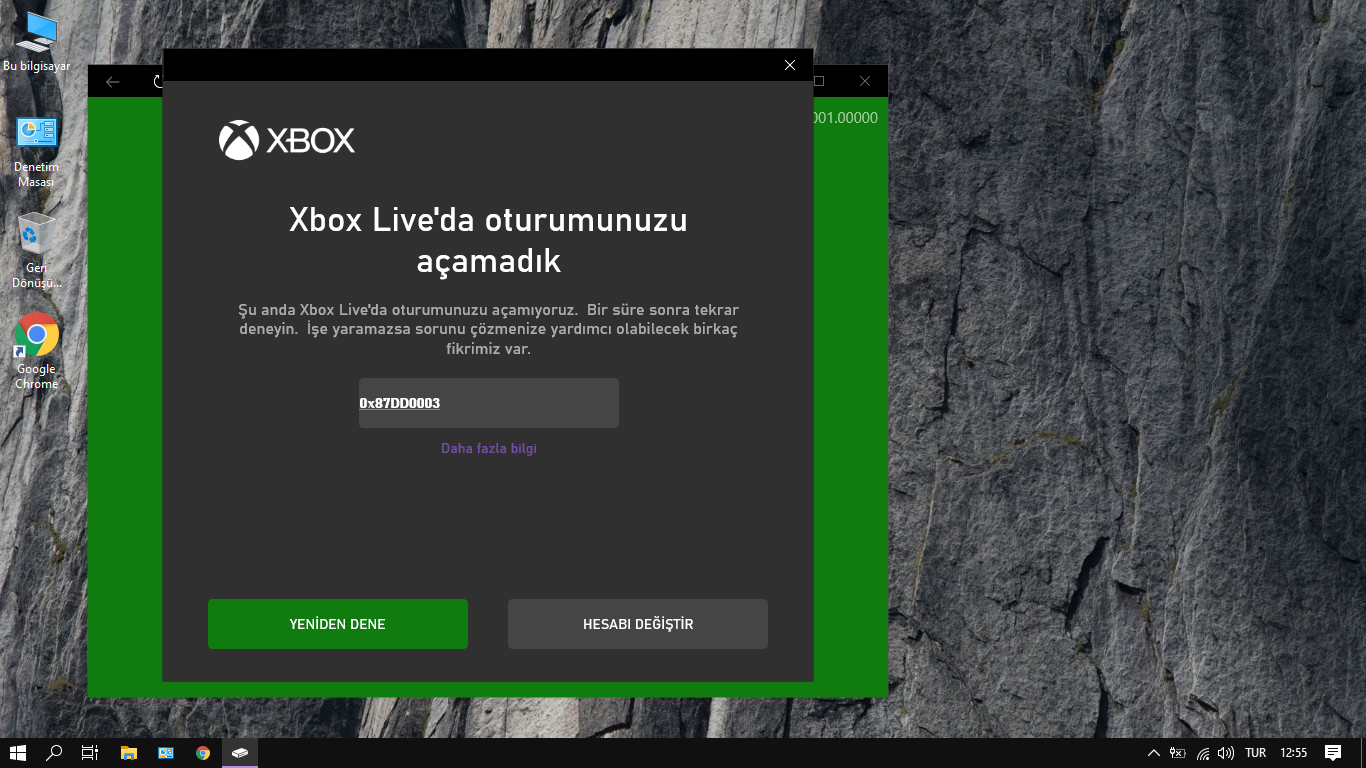The width and height of the screenshot is (1366, 768).
Task: Click the error code 0x87DD0003
Action: [x=400, y=403]
